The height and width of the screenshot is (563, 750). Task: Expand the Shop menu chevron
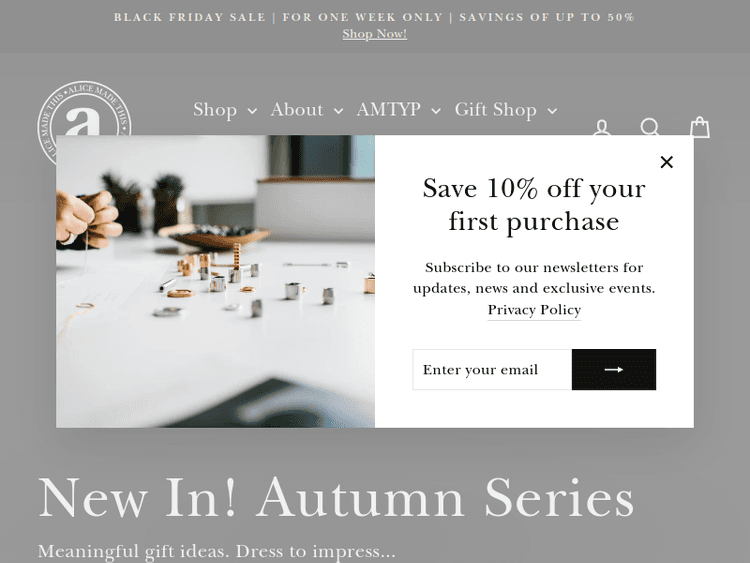pos(252,111)
